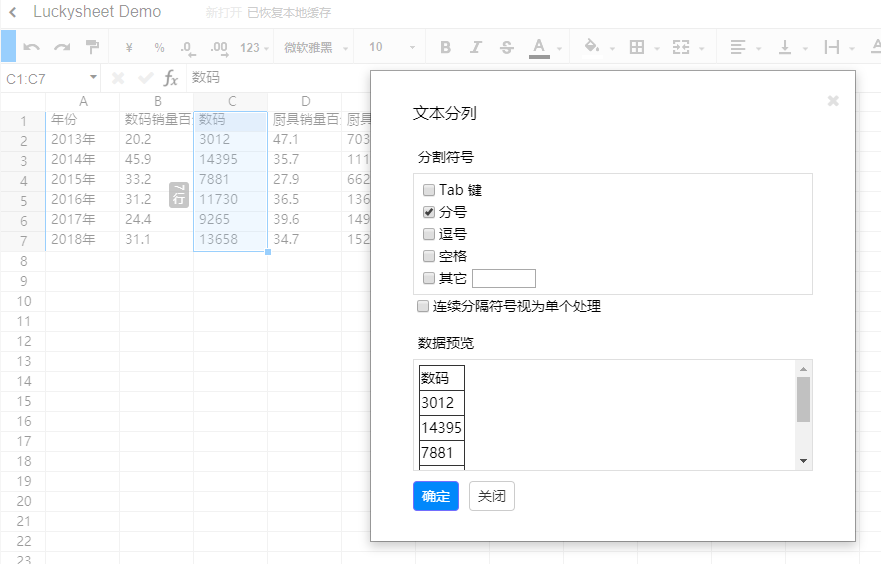The image size is (881, 564).
Task: Select cell with value 45.9
Action: [x=156, y=160]
